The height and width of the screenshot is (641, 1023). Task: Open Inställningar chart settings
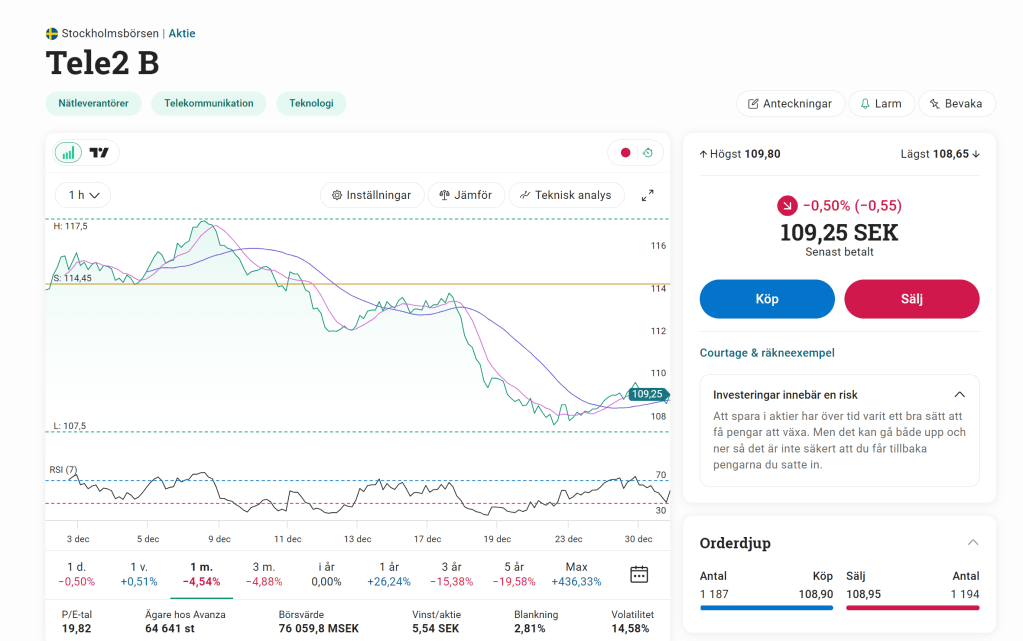[x=372, y=195]
